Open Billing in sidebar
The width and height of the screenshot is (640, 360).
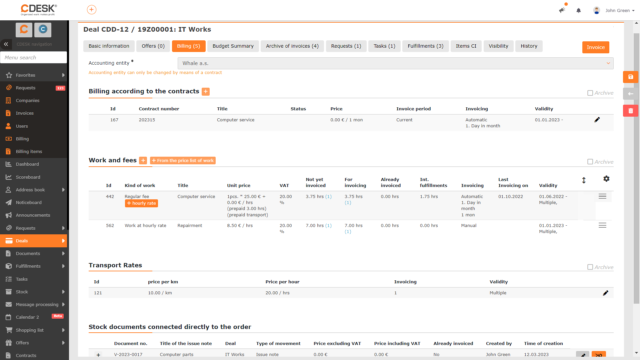(22, 139)
